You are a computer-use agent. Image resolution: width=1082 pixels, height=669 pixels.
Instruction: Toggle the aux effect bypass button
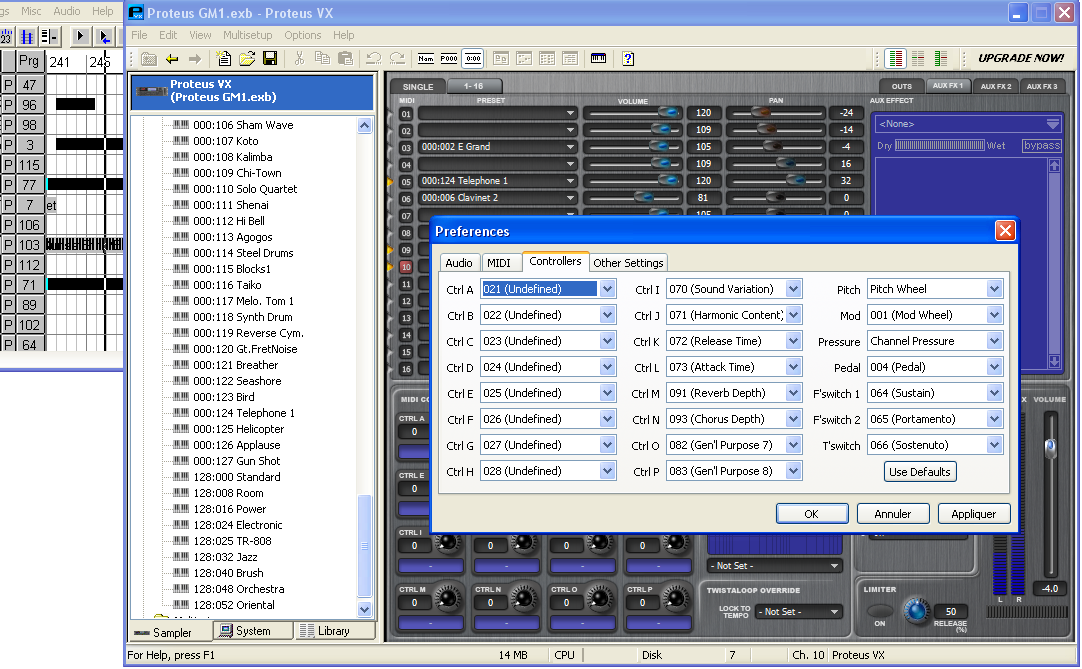click(1041, 146)
